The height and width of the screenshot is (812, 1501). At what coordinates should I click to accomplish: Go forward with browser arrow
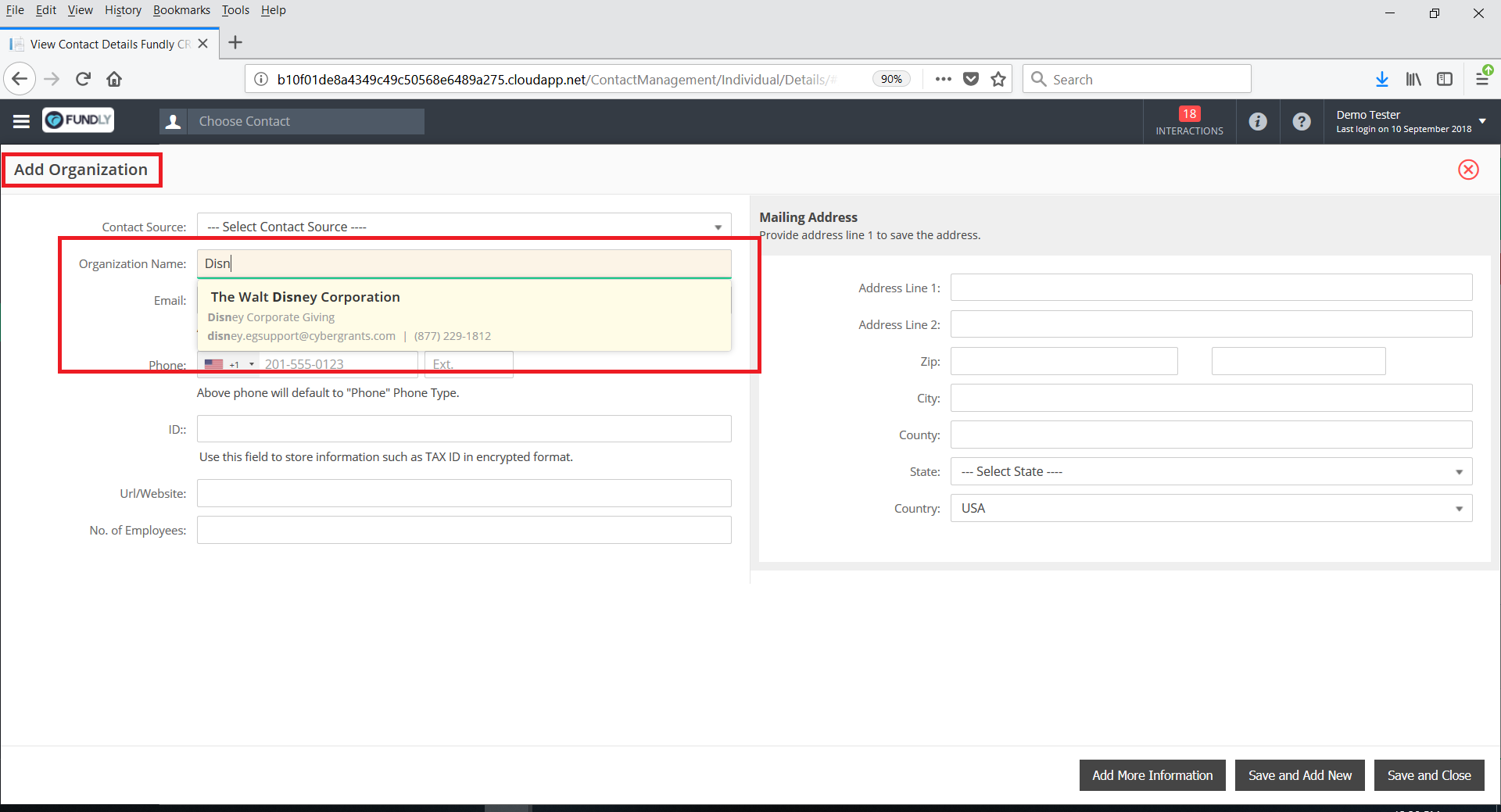(x=52, y=79)
